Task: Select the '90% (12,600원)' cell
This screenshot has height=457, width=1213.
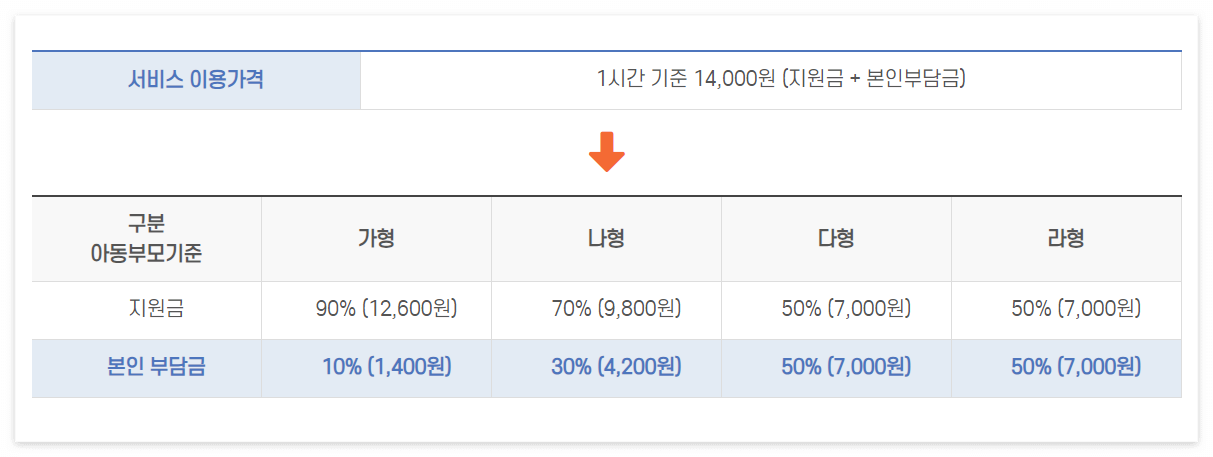Action: (377, 310)
